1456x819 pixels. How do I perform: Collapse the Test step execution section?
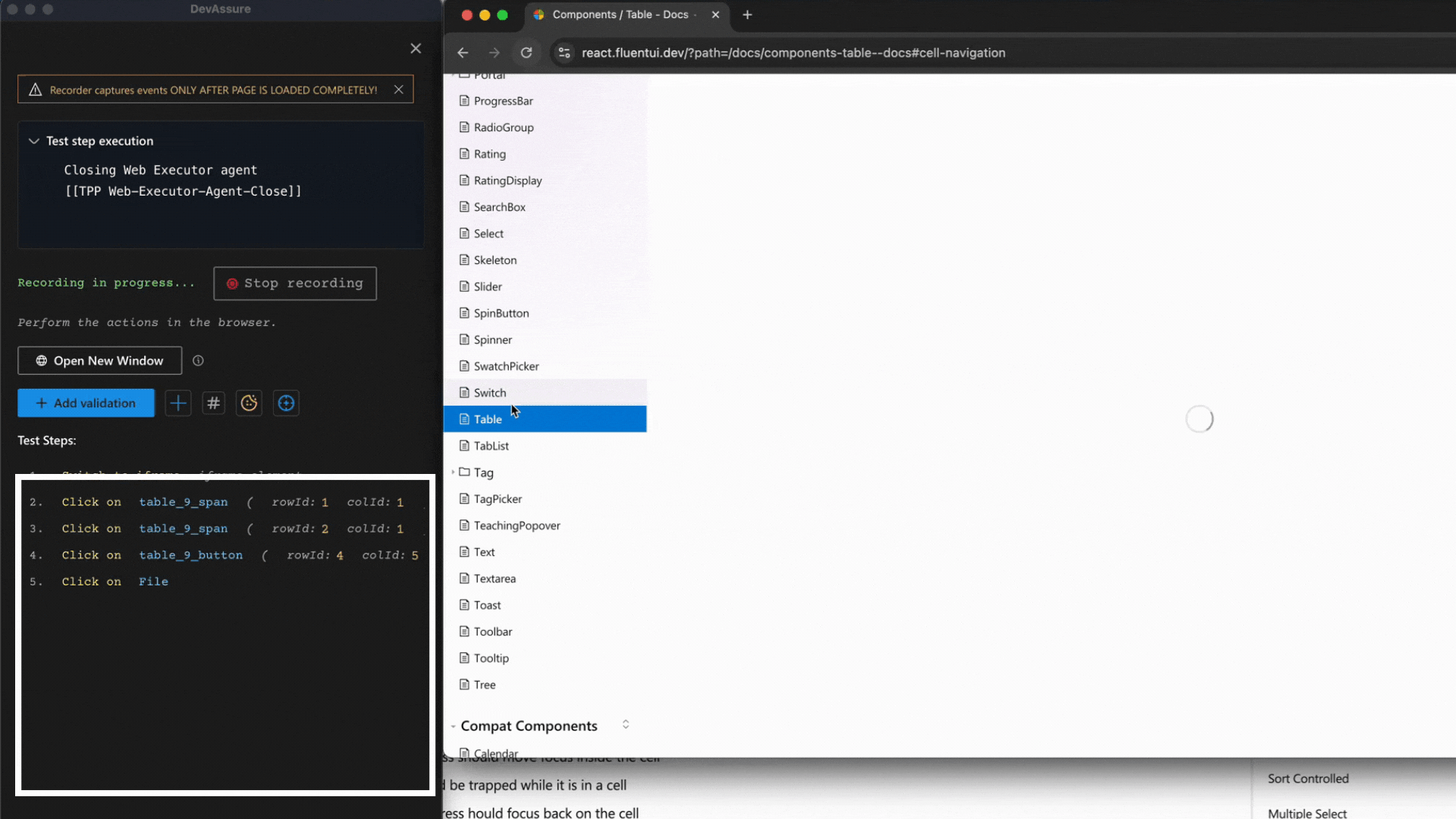[x=33, y=140]
